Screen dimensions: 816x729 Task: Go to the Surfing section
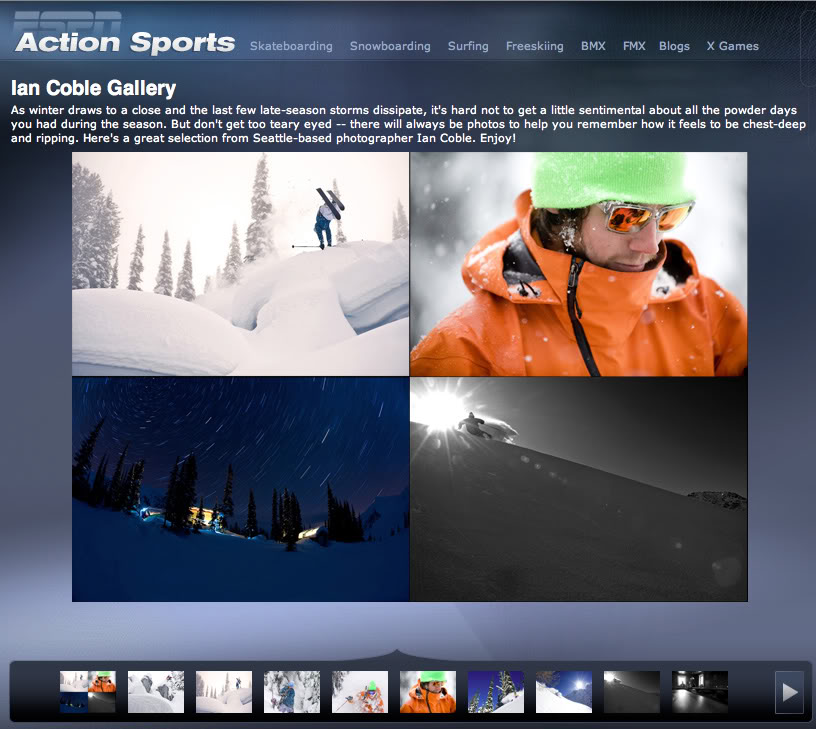[x=468, y=46]
